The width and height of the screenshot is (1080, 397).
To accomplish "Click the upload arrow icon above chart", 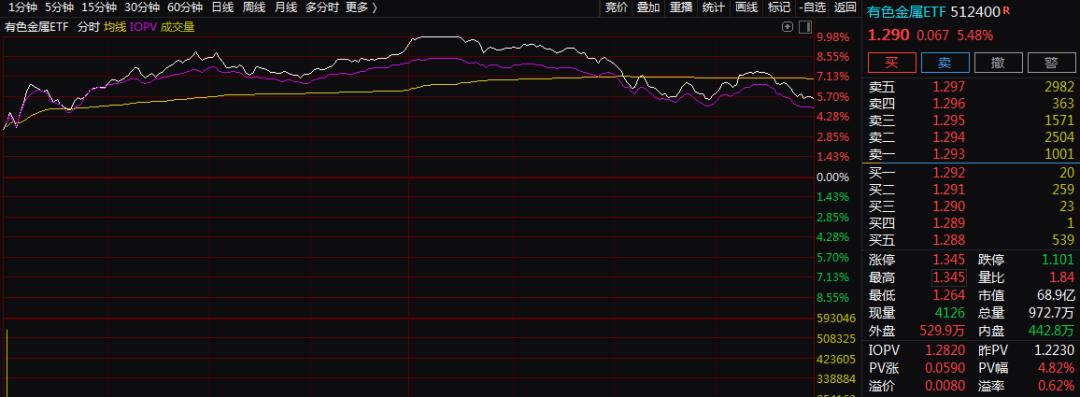I will (788, 27).
